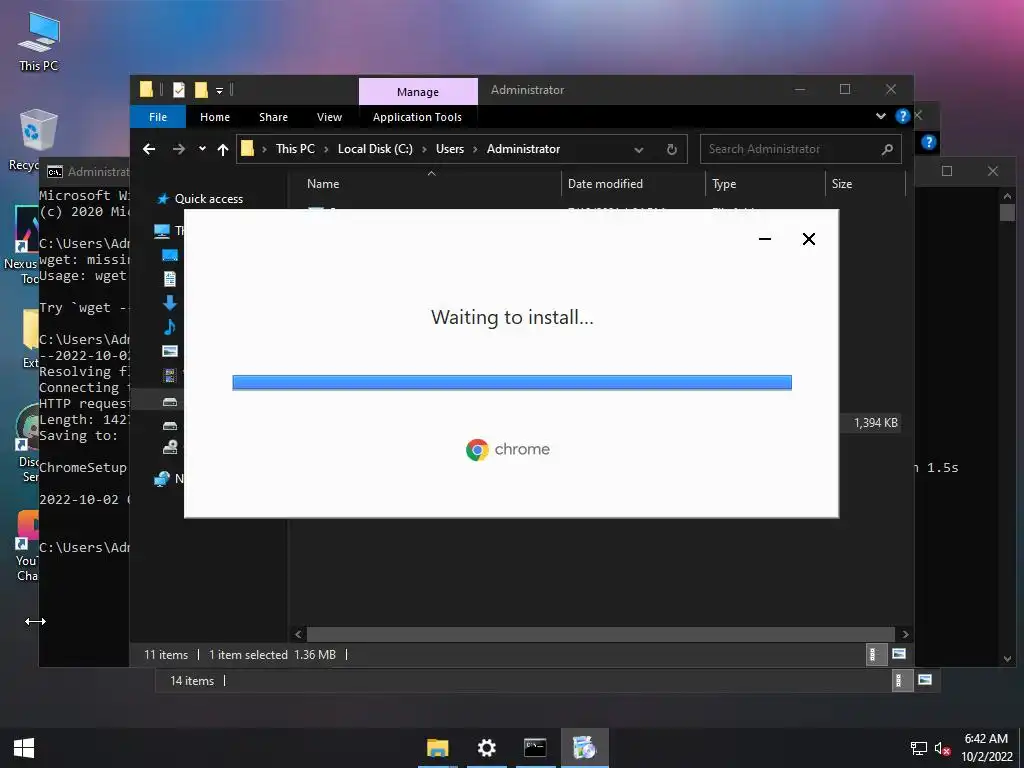This screenshot has width=1024, height=768.
Task: Select Quick access in the navigation pane
Action: [208, 199]
